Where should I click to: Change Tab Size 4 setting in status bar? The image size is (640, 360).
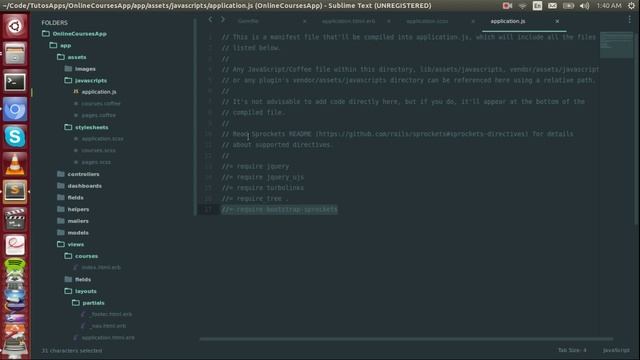click(x=572, y=350)
